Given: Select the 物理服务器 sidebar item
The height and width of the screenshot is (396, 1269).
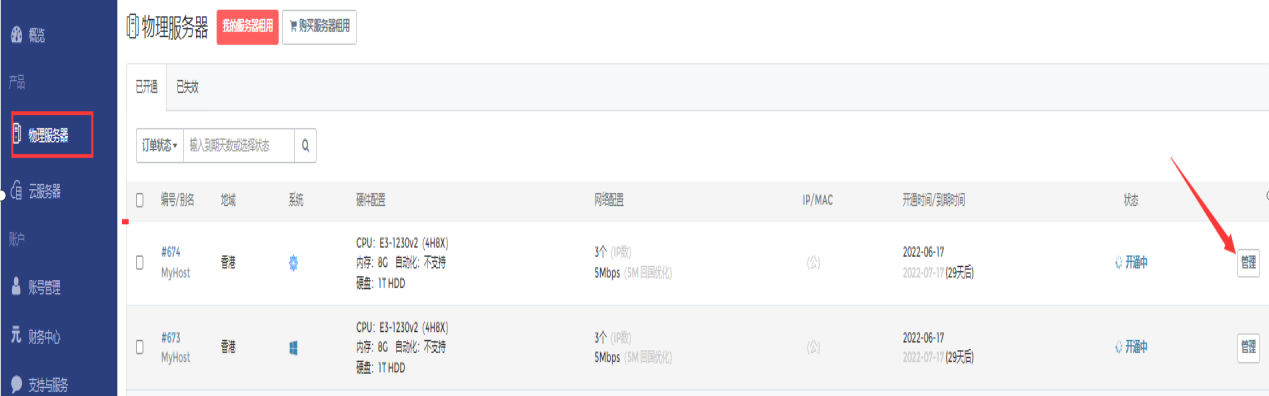Looking at the screenshot, I should click(x=52, y=135).
